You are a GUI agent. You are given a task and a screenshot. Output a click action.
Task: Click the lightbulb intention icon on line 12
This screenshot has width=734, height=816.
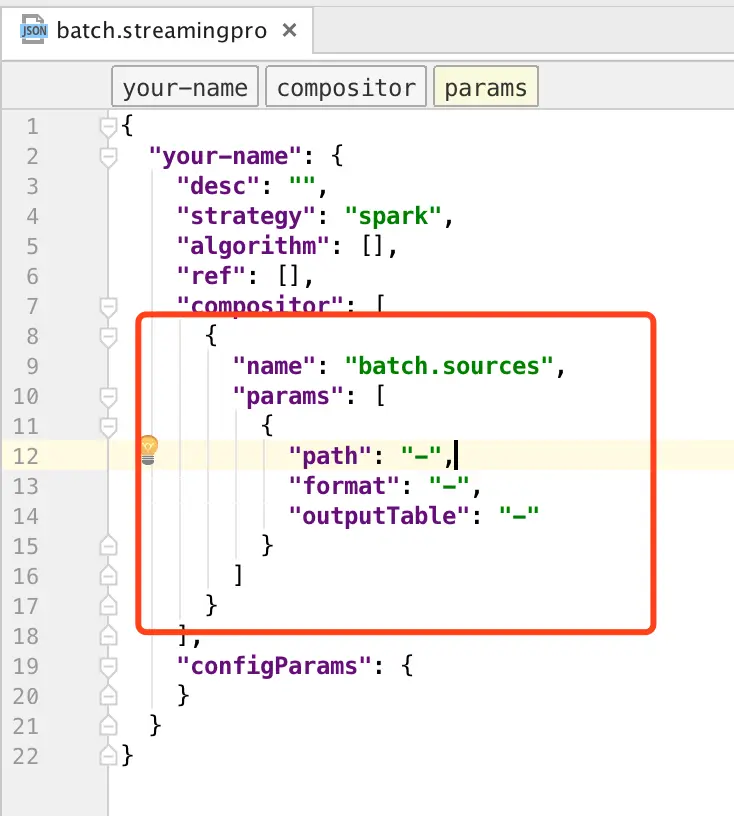148,450
